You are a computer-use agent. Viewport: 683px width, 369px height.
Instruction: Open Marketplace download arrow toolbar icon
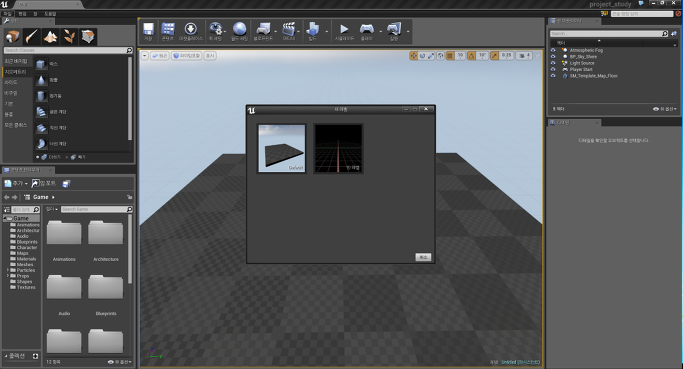[190, 31]
